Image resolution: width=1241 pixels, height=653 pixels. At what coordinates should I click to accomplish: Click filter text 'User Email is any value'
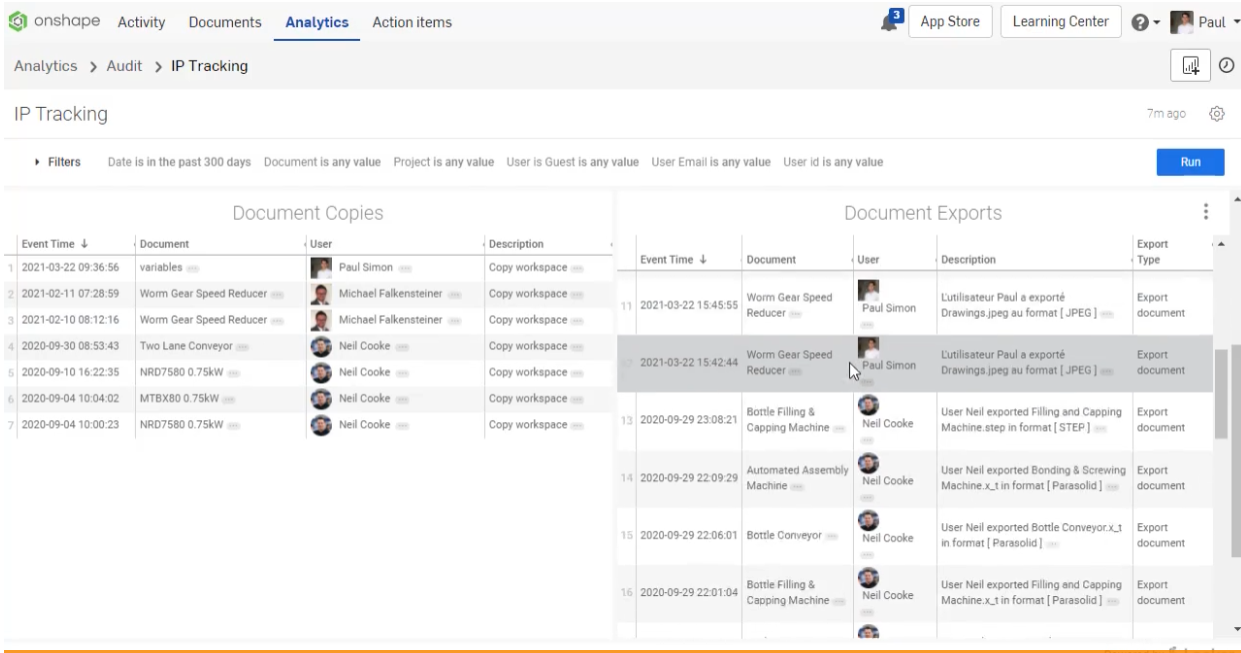point(711,162)
